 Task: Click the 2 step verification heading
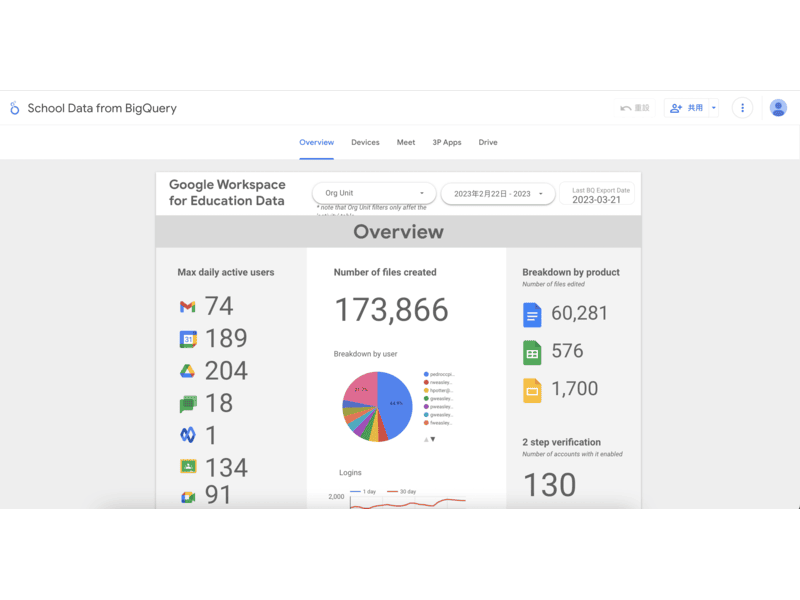pyautogui.click(x=561, y=442)
